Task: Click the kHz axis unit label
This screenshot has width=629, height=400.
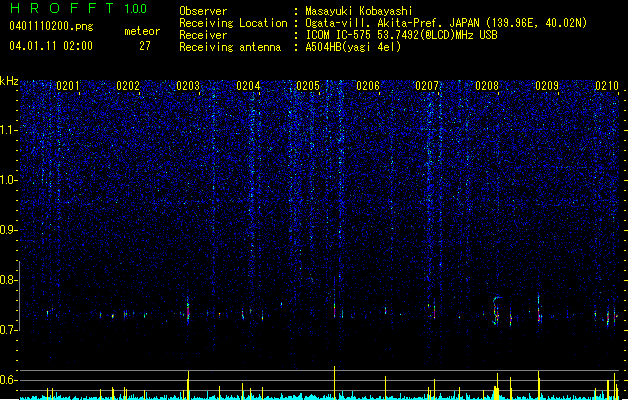Action: (9, 81)
